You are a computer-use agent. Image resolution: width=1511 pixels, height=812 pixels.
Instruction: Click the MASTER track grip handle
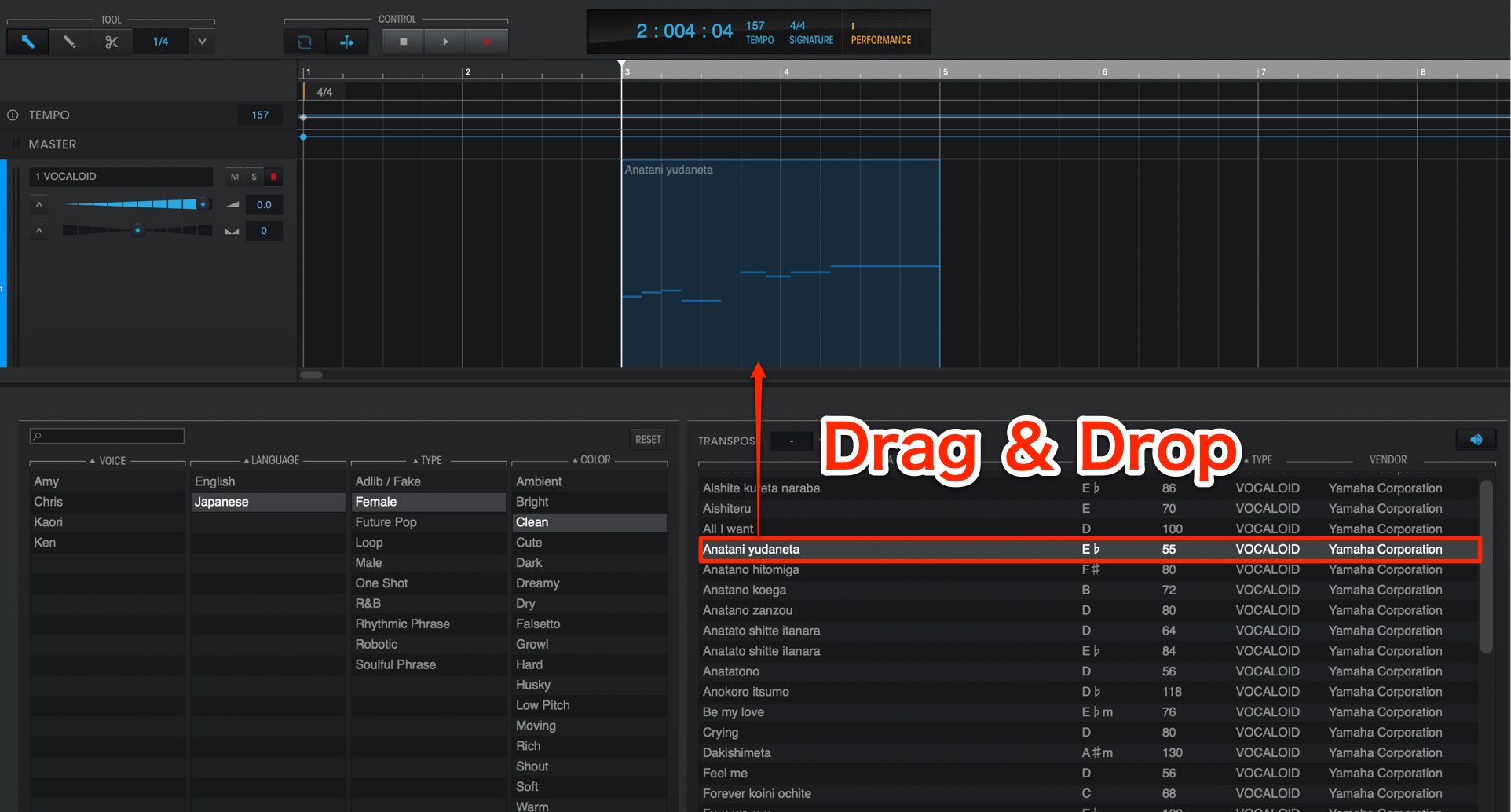click(x=15, y=144)
